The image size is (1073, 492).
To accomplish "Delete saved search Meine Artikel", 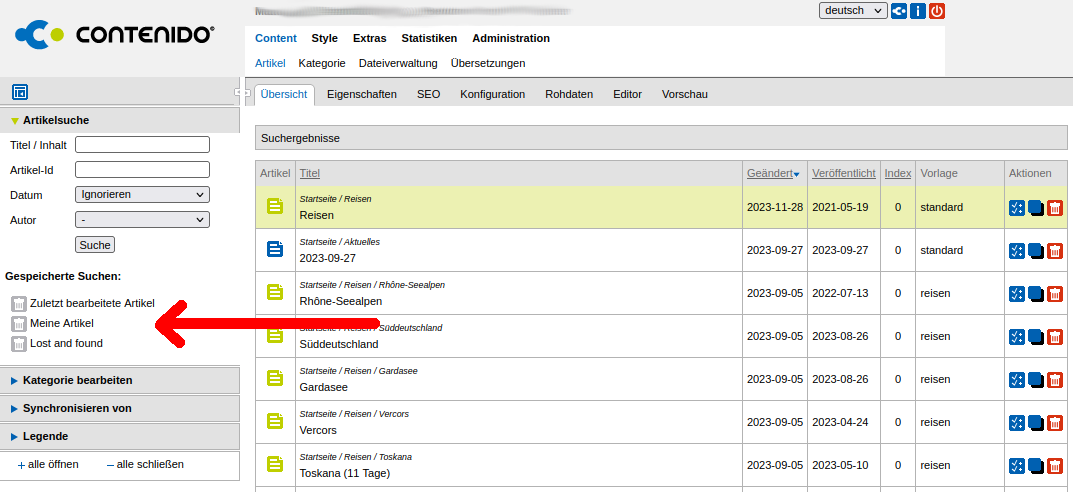I will pyautogui.click(x=18, y=324).
